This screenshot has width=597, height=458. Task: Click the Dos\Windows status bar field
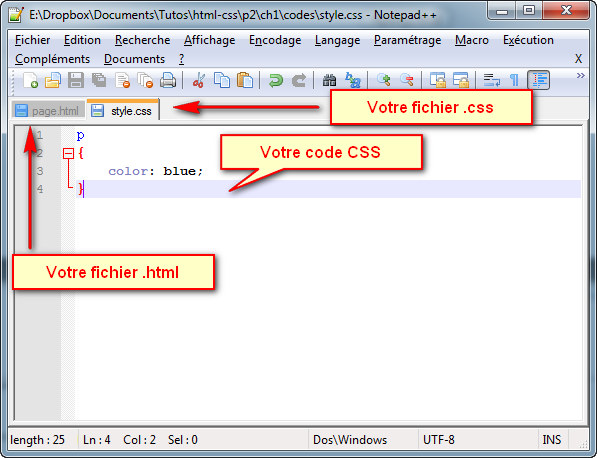click(363, 440)
